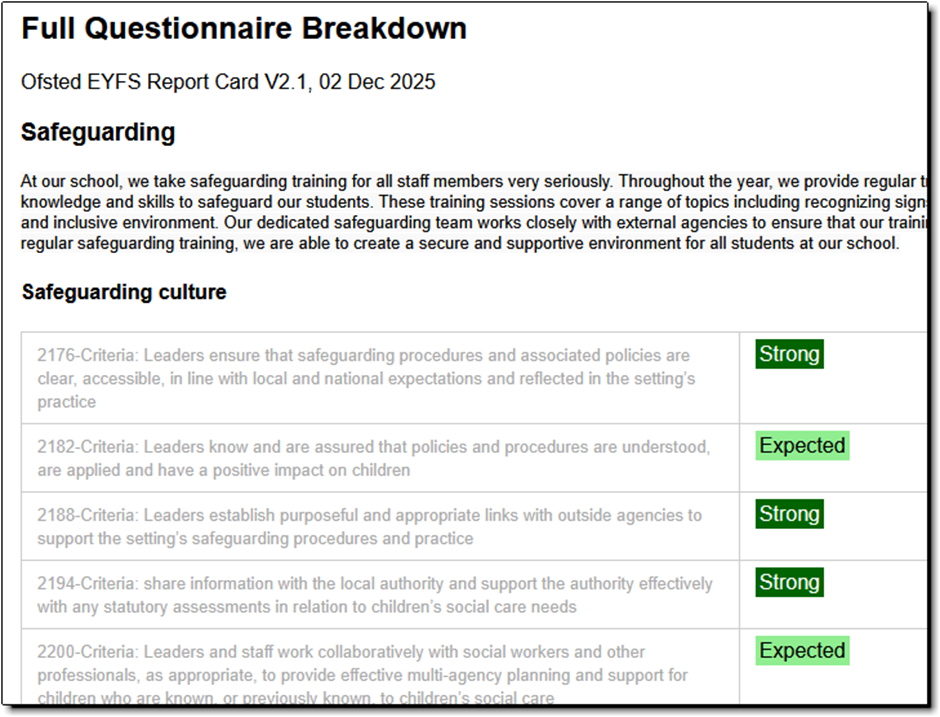940x717 pixels.
Task: Click the Expected badge for criteria 2200
Action: (x=802, y=651)
